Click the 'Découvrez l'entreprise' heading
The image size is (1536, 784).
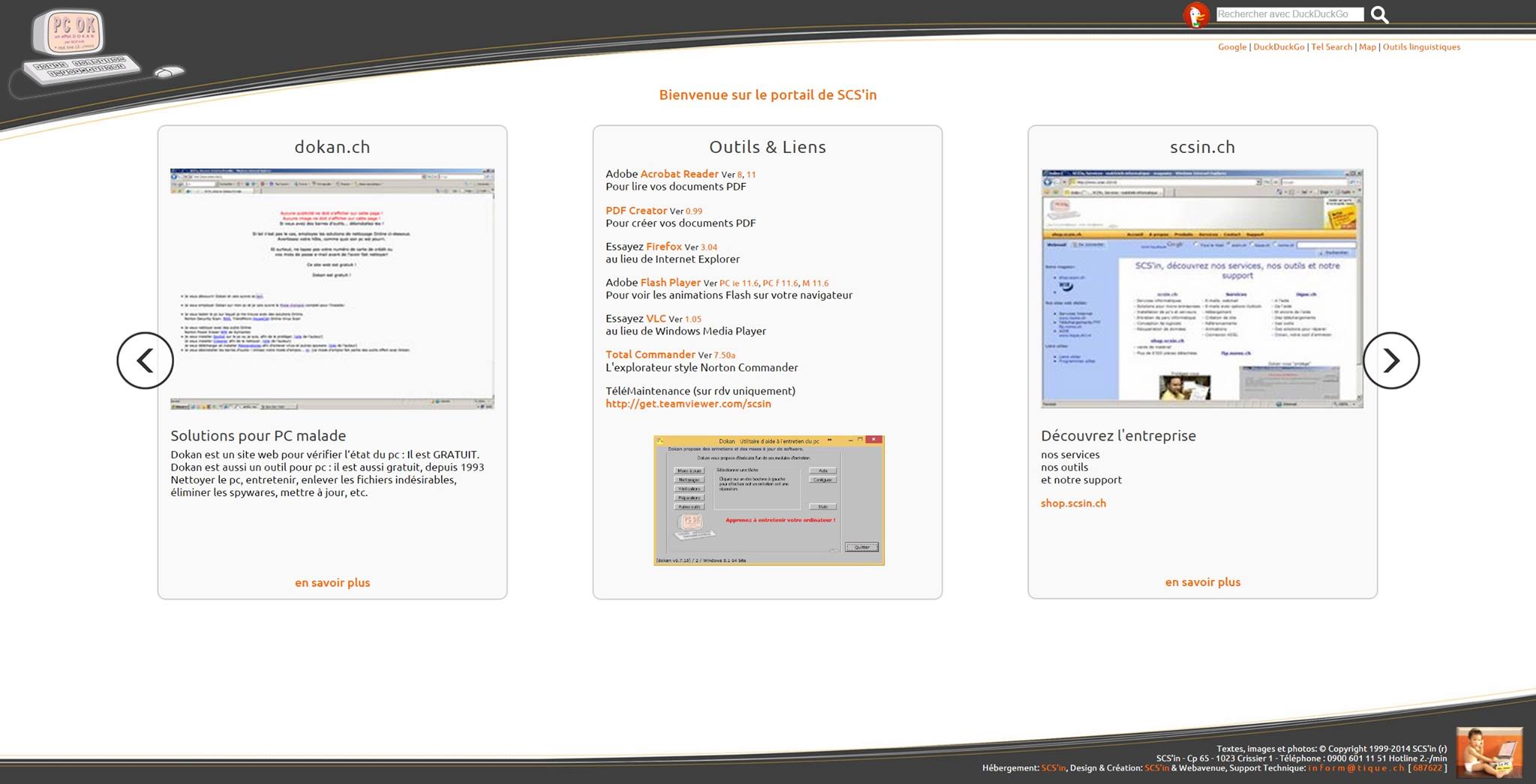click(x=1118, y=435)
